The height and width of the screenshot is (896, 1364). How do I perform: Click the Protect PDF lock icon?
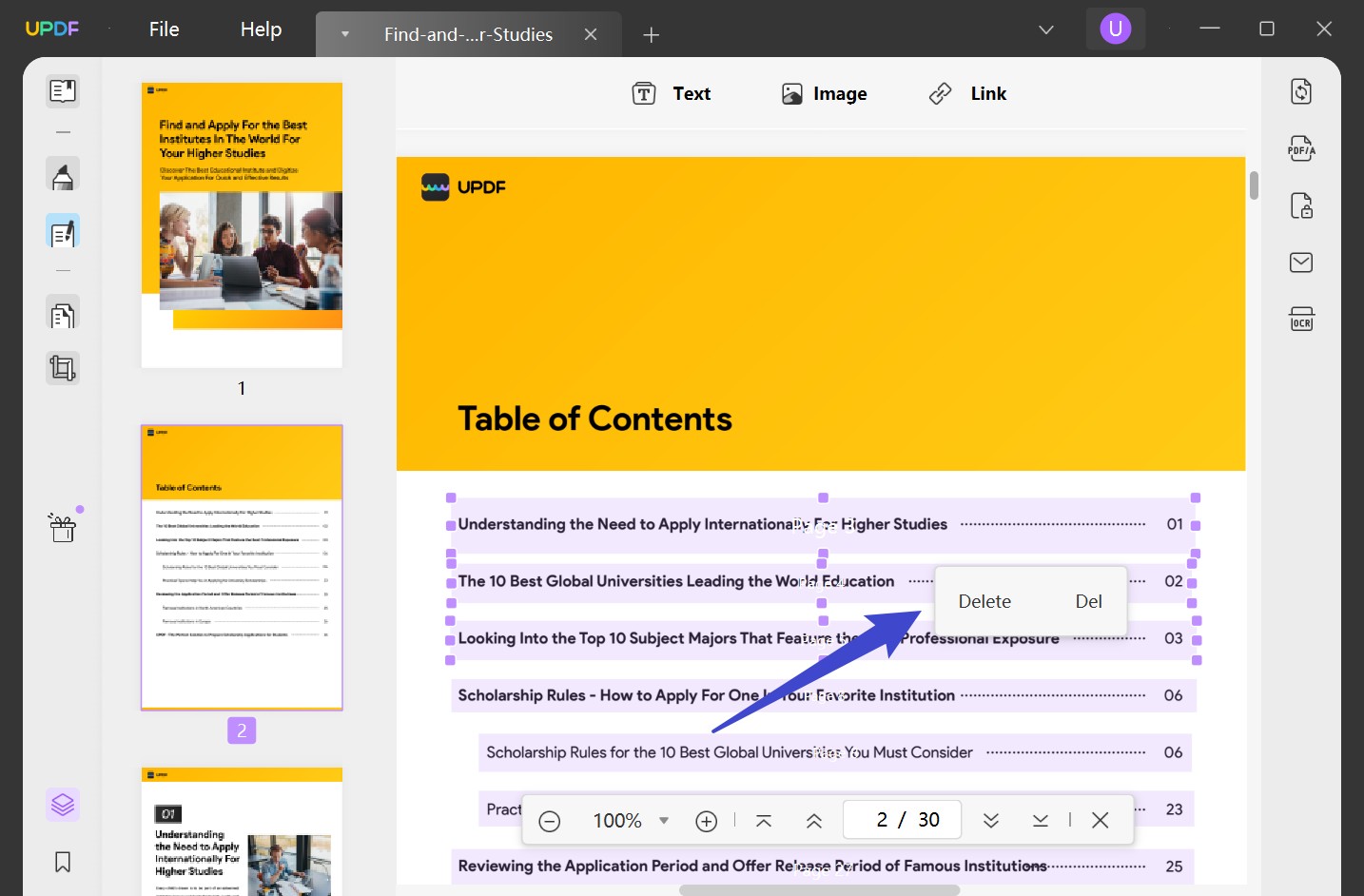point(1301,205)
